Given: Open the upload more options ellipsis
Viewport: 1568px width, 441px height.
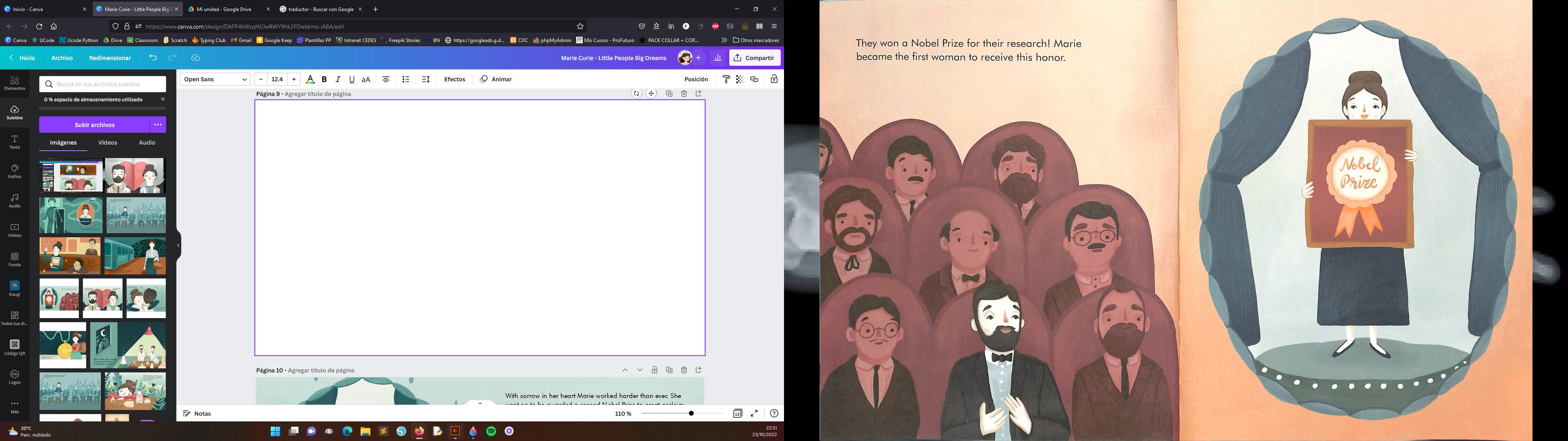Looking at the screenshot, I should point(158,125).
